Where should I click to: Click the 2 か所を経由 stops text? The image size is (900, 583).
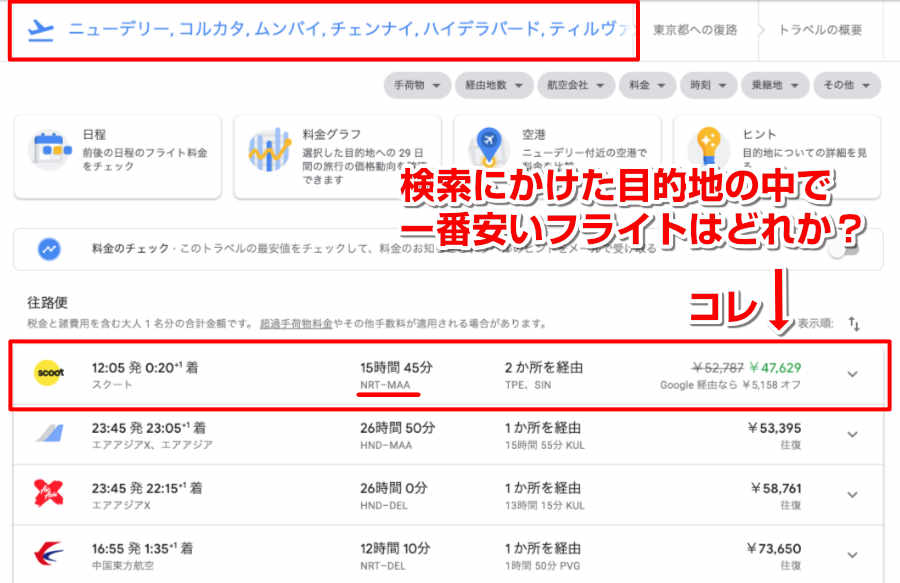pos(544,367)
